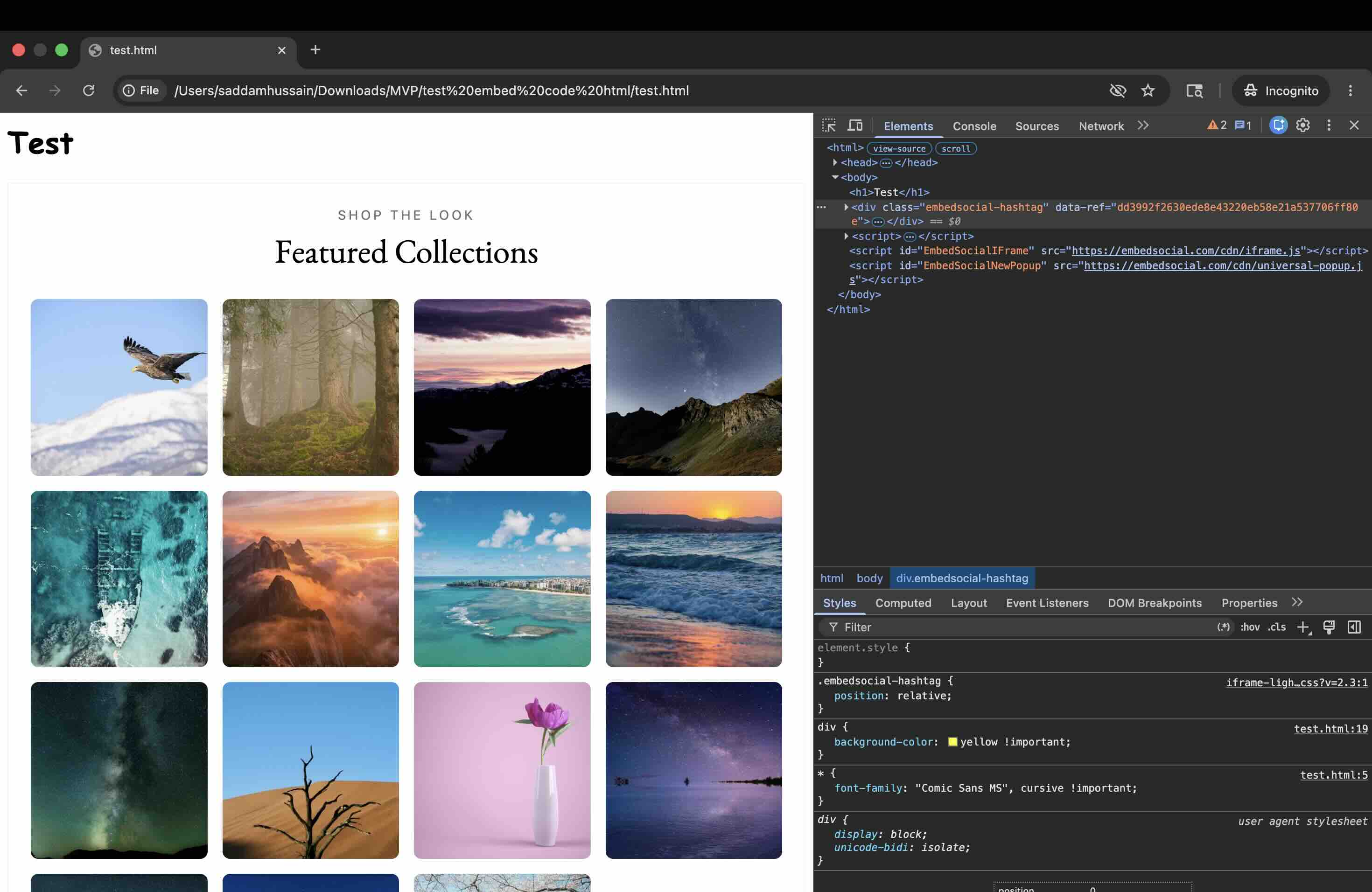Viewport: 1372px width, 892px height.
Task: Toggle the device toolbar icon
Action: [x=855, y=125]
